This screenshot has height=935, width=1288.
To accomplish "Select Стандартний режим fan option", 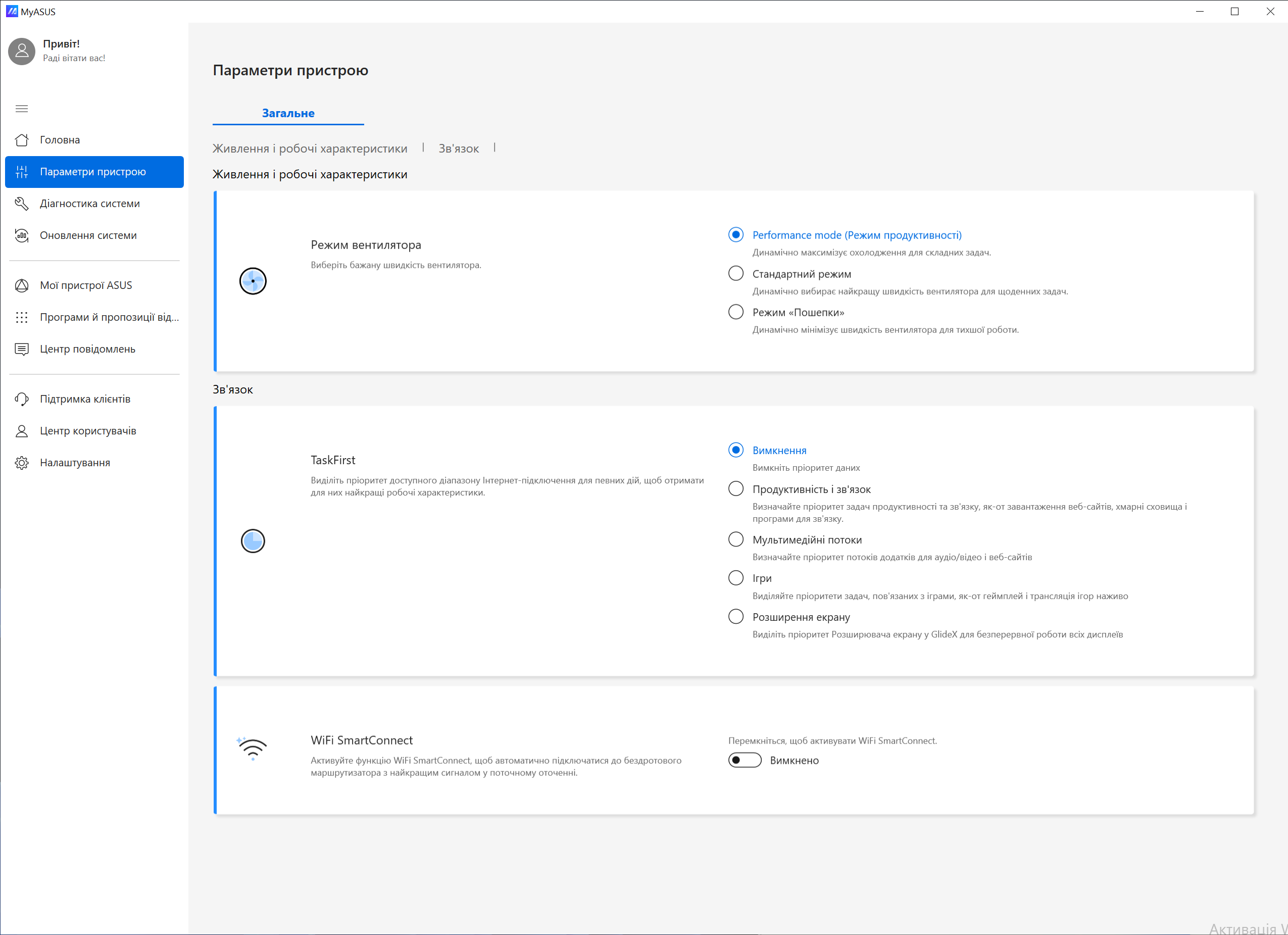I will 735,273.
